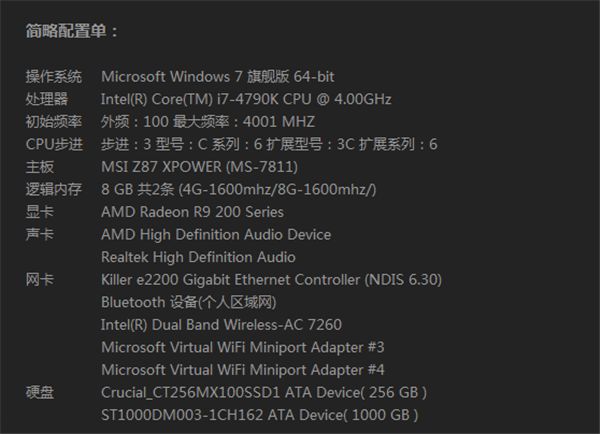Image resolution: width=600 pixels, height=434 pixels.
Task: Click the 主板 label
Action: click(40, 166)
